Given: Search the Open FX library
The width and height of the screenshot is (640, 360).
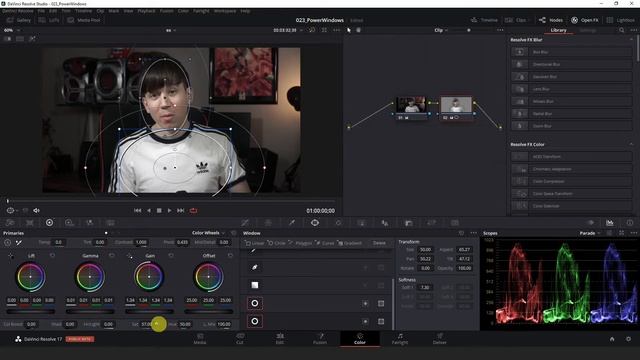Looking at the screenshot, I should click(621, 30).
